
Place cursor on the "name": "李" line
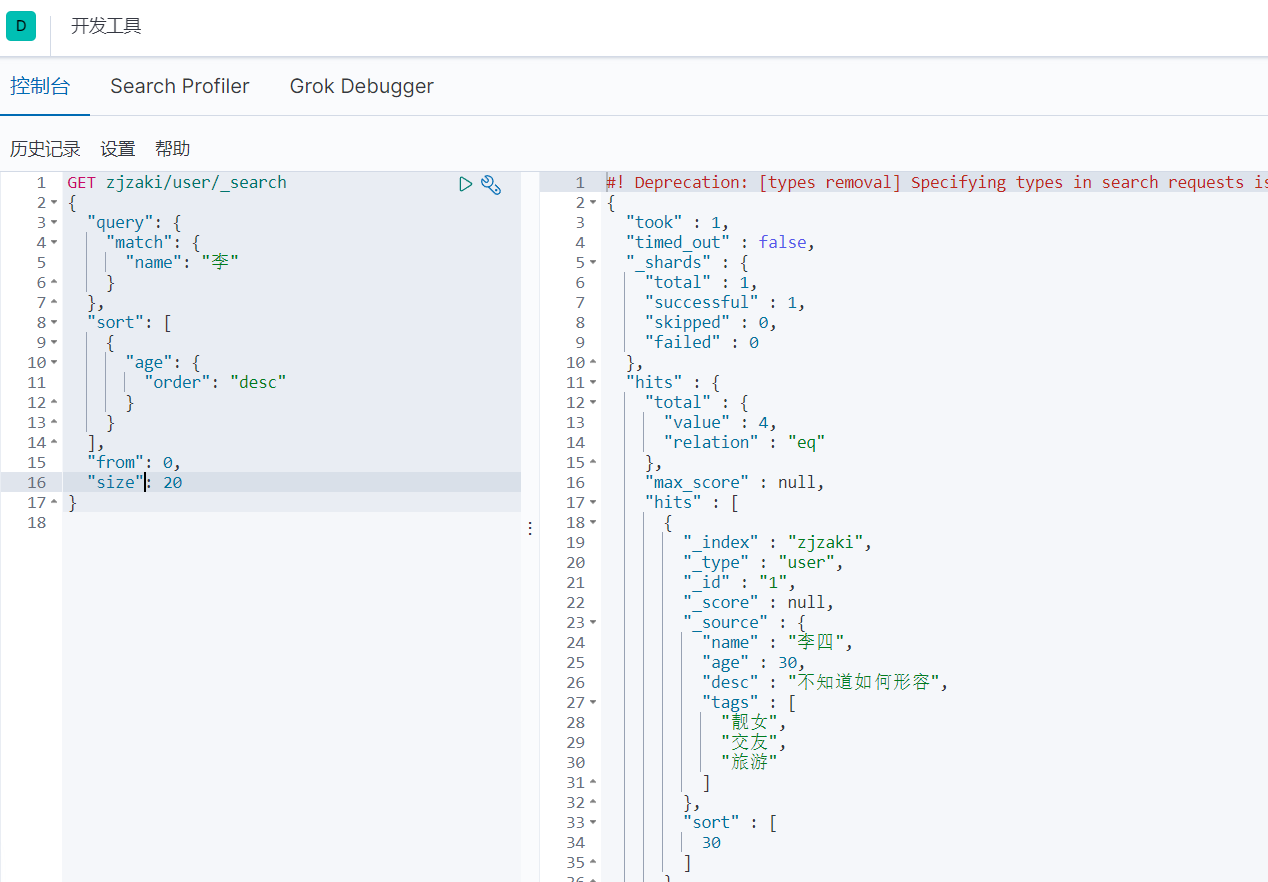click(x=182, y=263)
